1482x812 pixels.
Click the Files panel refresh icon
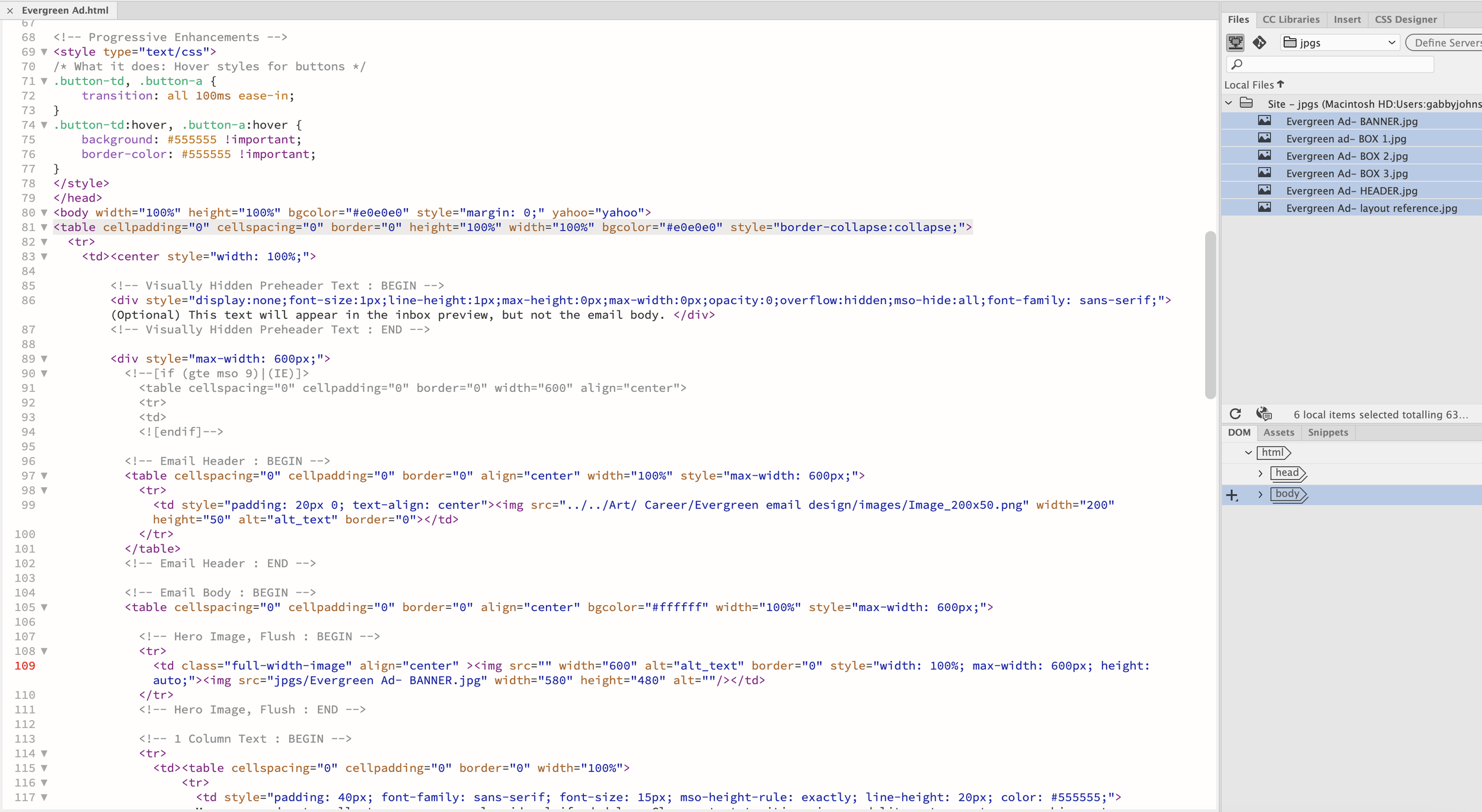point(1235,414)
